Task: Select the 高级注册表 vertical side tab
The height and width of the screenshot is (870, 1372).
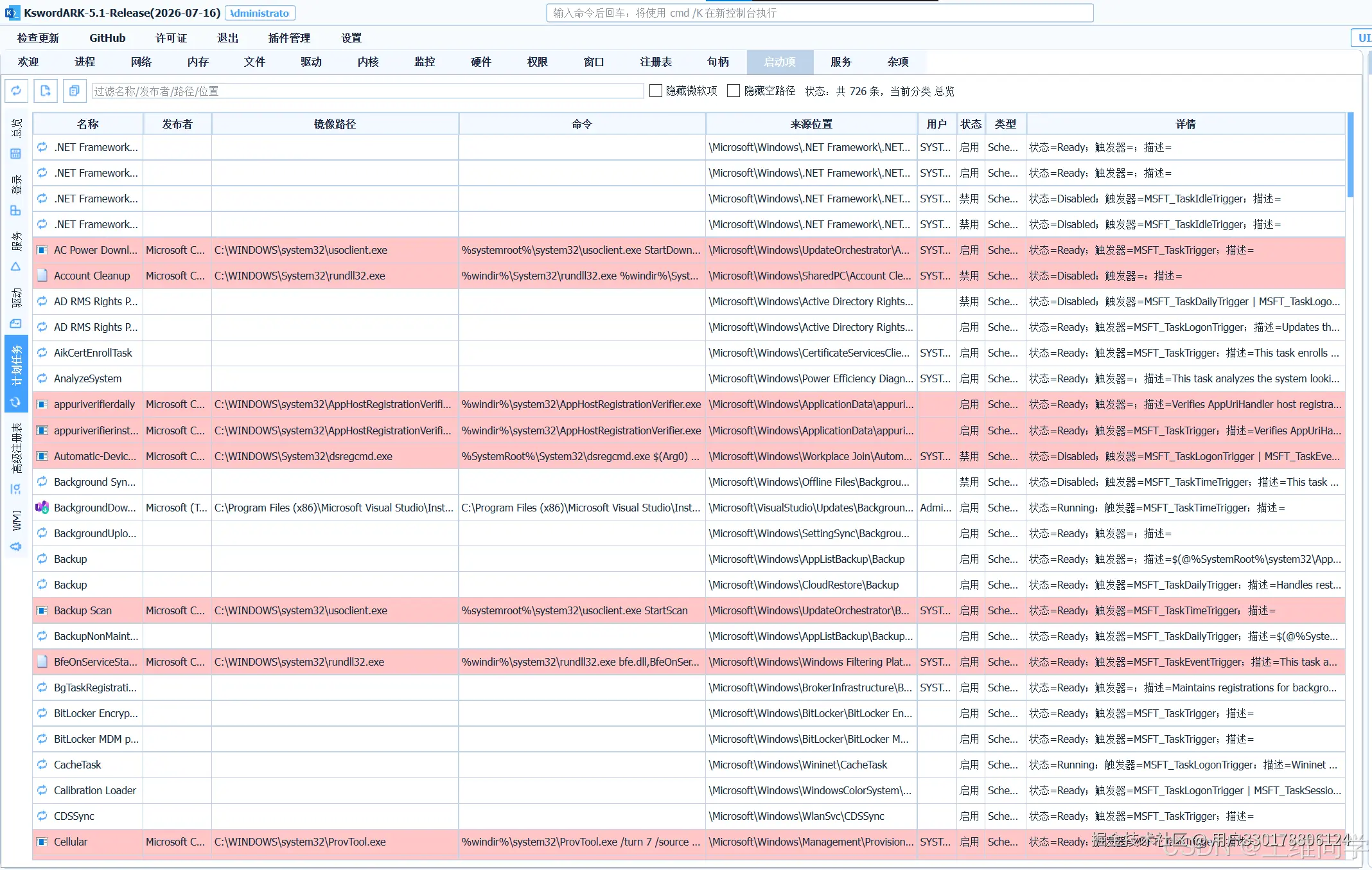Action: coord(16,457)
